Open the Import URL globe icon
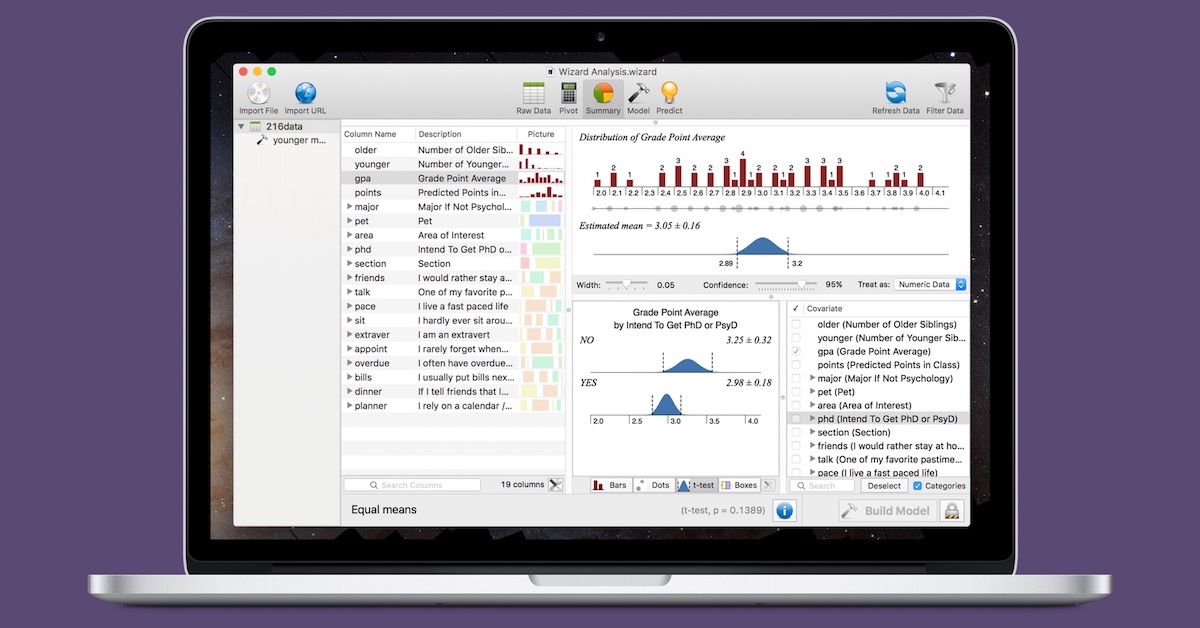1200x628 pixels. click(x=305, y=94)
